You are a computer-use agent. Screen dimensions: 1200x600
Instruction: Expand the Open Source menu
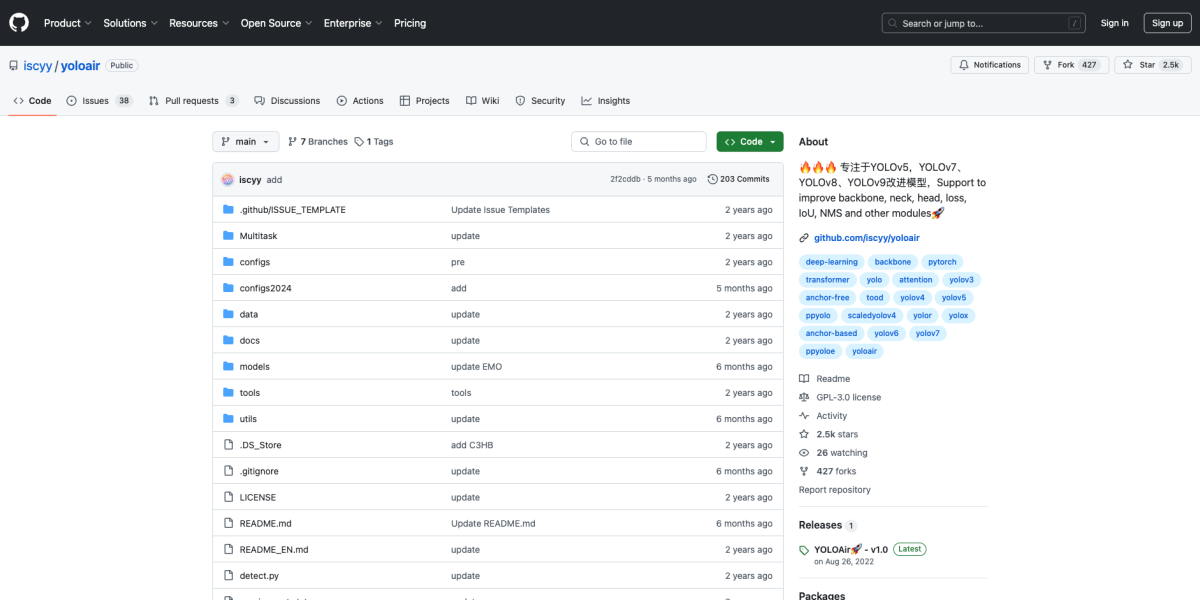(x=275, y=23)
